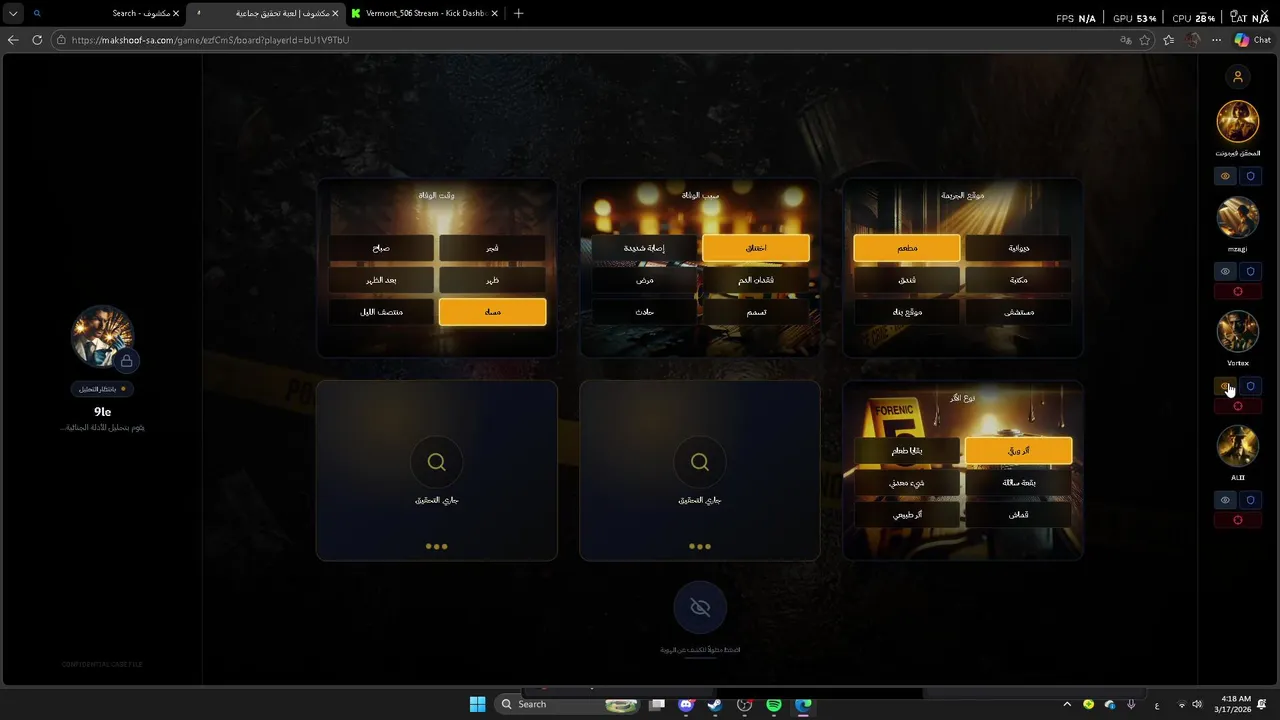This screenshot has width=1280, height=720.
Task: Open the Copilot Chat button
Action: (x=1252, y=40)
